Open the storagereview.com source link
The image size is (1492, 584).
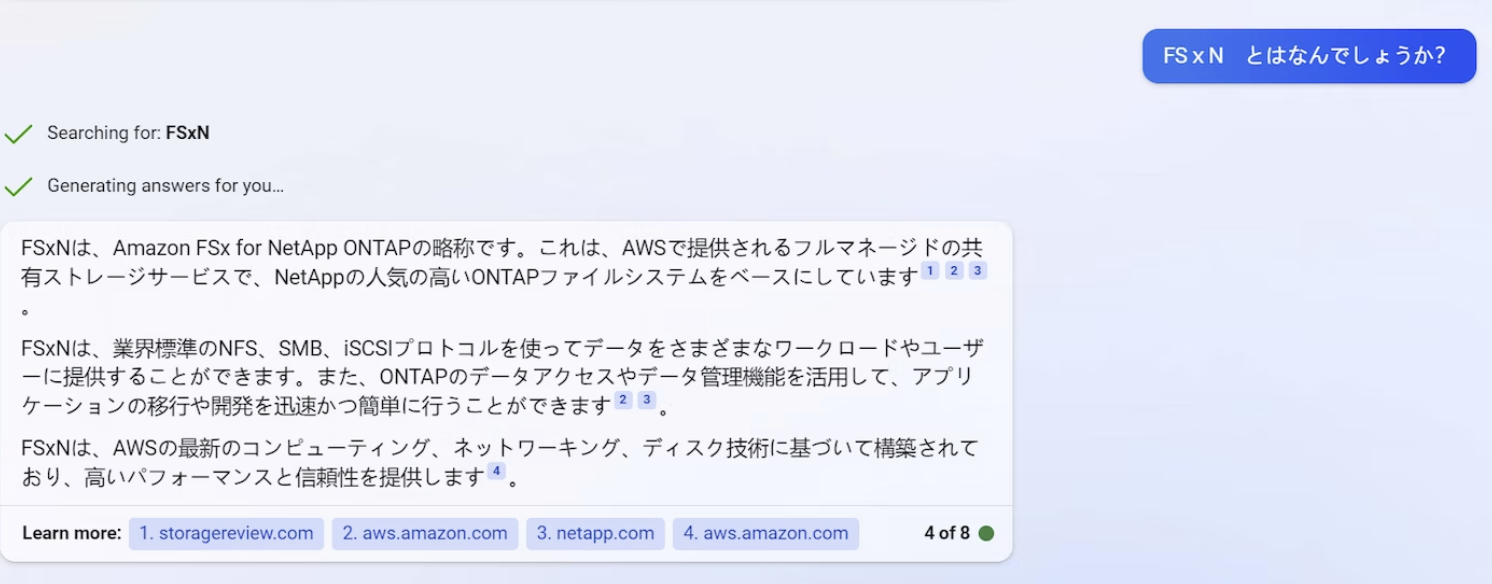click(226, 533)
